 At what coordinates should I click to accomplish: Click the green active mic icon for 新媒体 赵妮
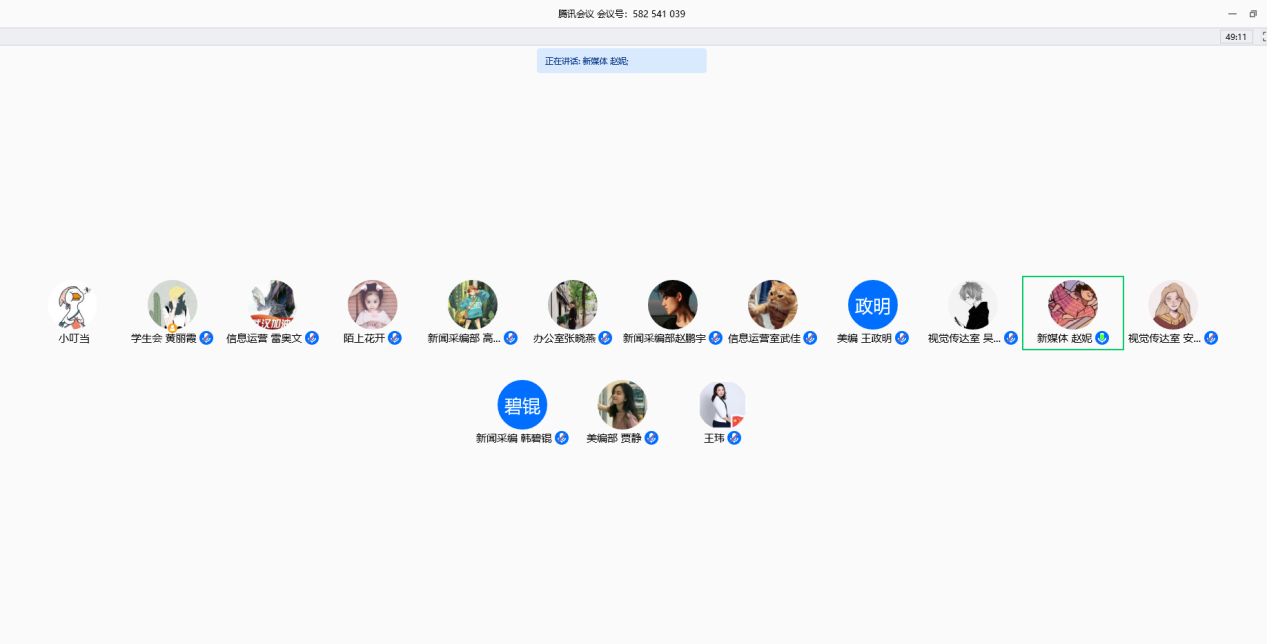1102,338
